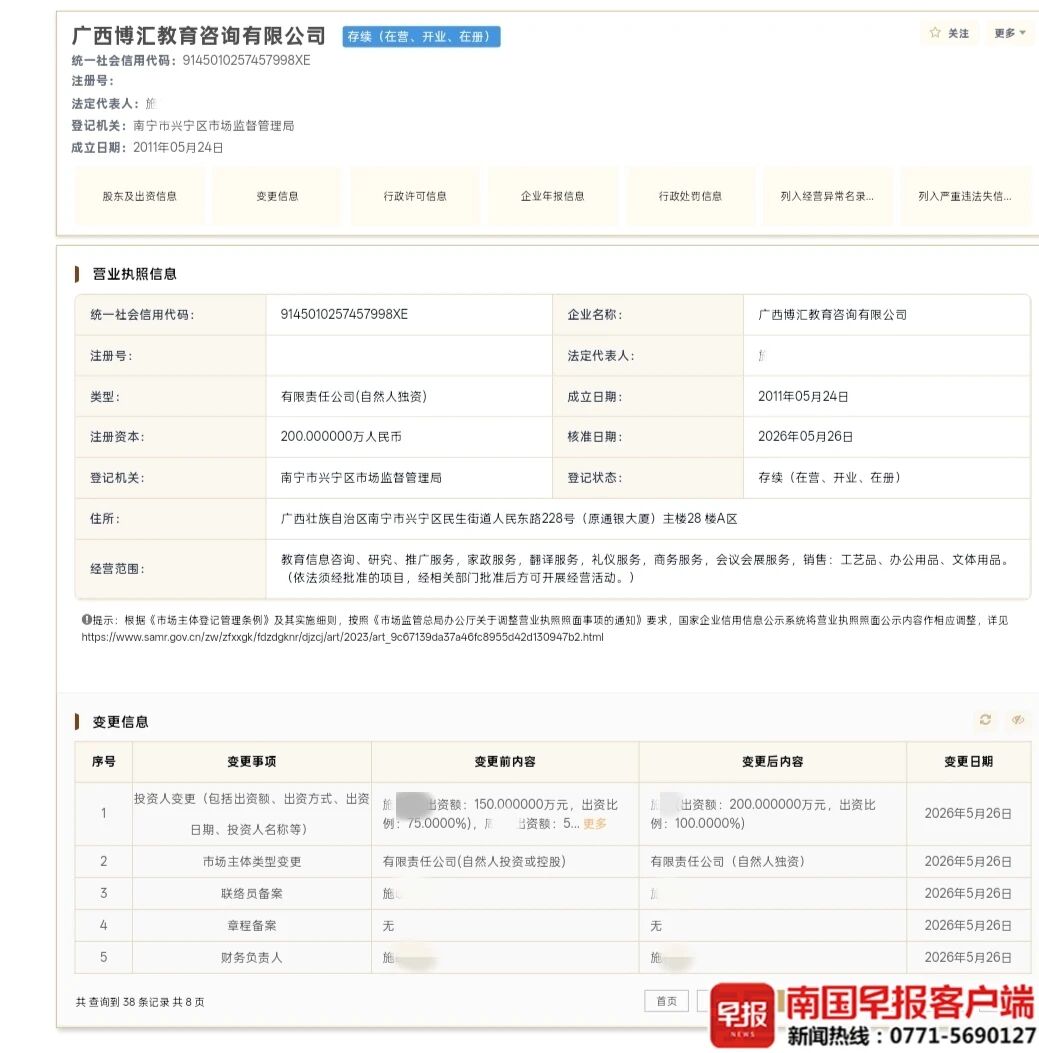Open the 列入严重违法失信 tab
This screenshot has width=1039, height=1053.
coord(965,196)
